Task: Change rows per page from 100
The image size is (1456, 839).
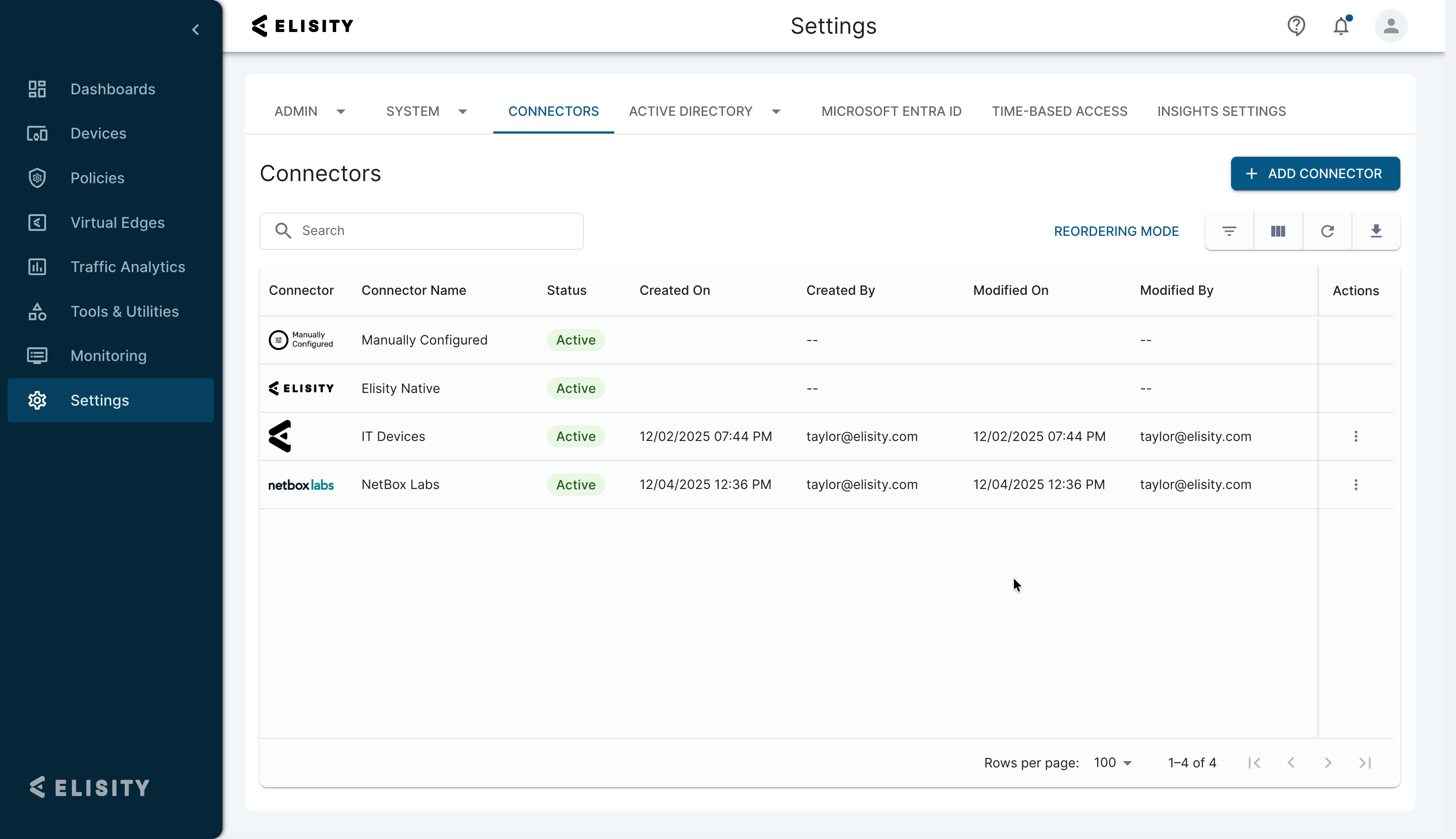Action: coord(1113,763)
